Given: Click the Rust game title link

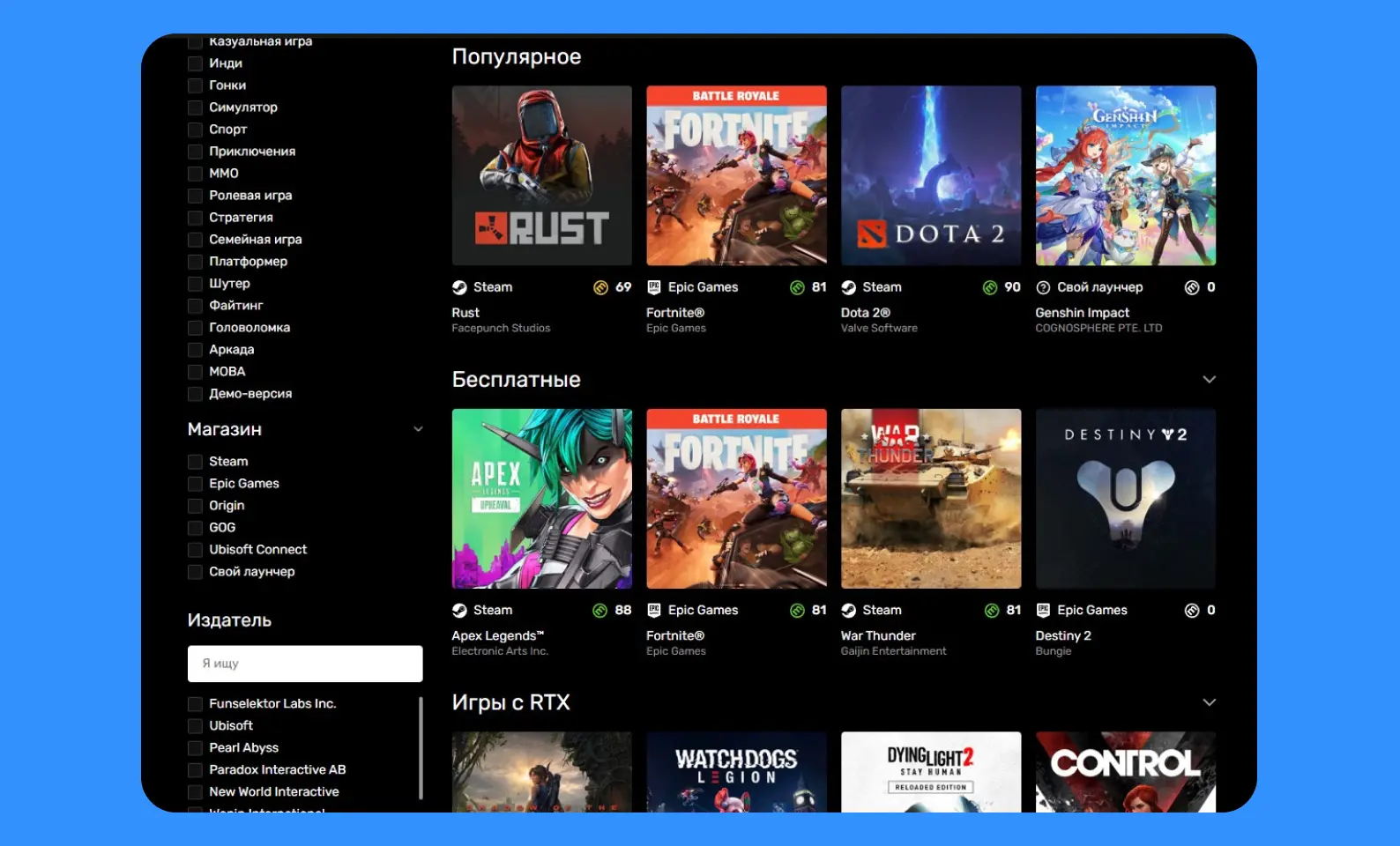Looking at the screenshot, I should [465, 313].
